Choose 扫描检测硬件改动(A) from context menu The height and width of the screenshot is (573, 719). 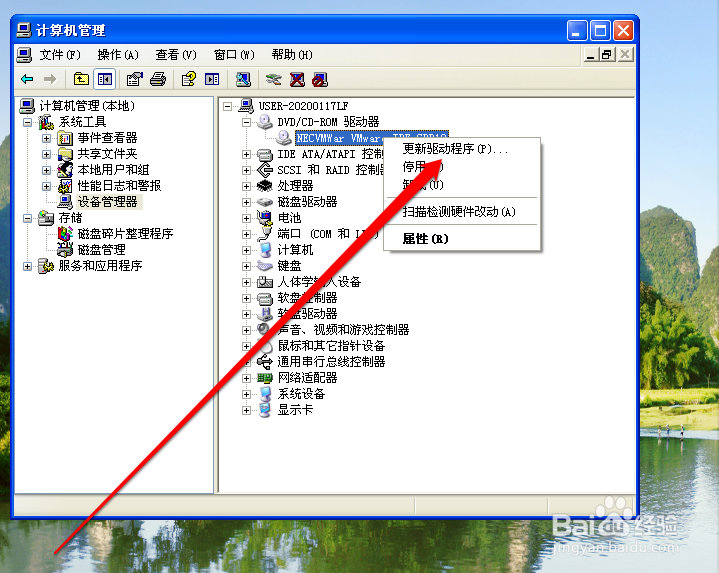click(x=462, y=211)
